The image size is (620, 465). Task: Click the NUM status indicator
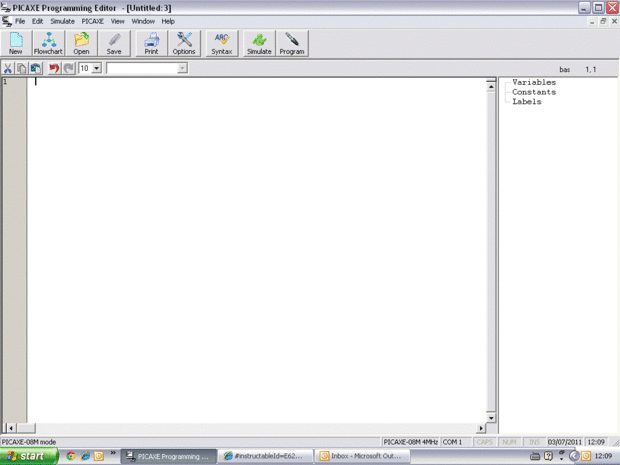click(x=509, y=442)
